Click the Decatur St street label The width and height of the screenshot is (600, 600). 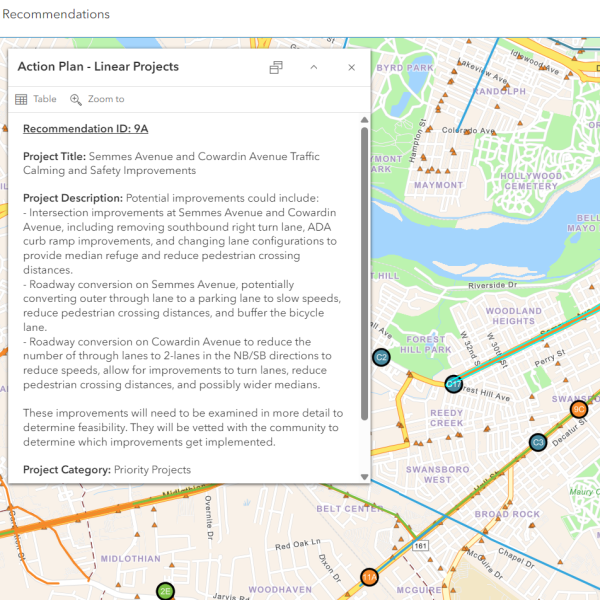pyautogui.click(x=569, y=432)
